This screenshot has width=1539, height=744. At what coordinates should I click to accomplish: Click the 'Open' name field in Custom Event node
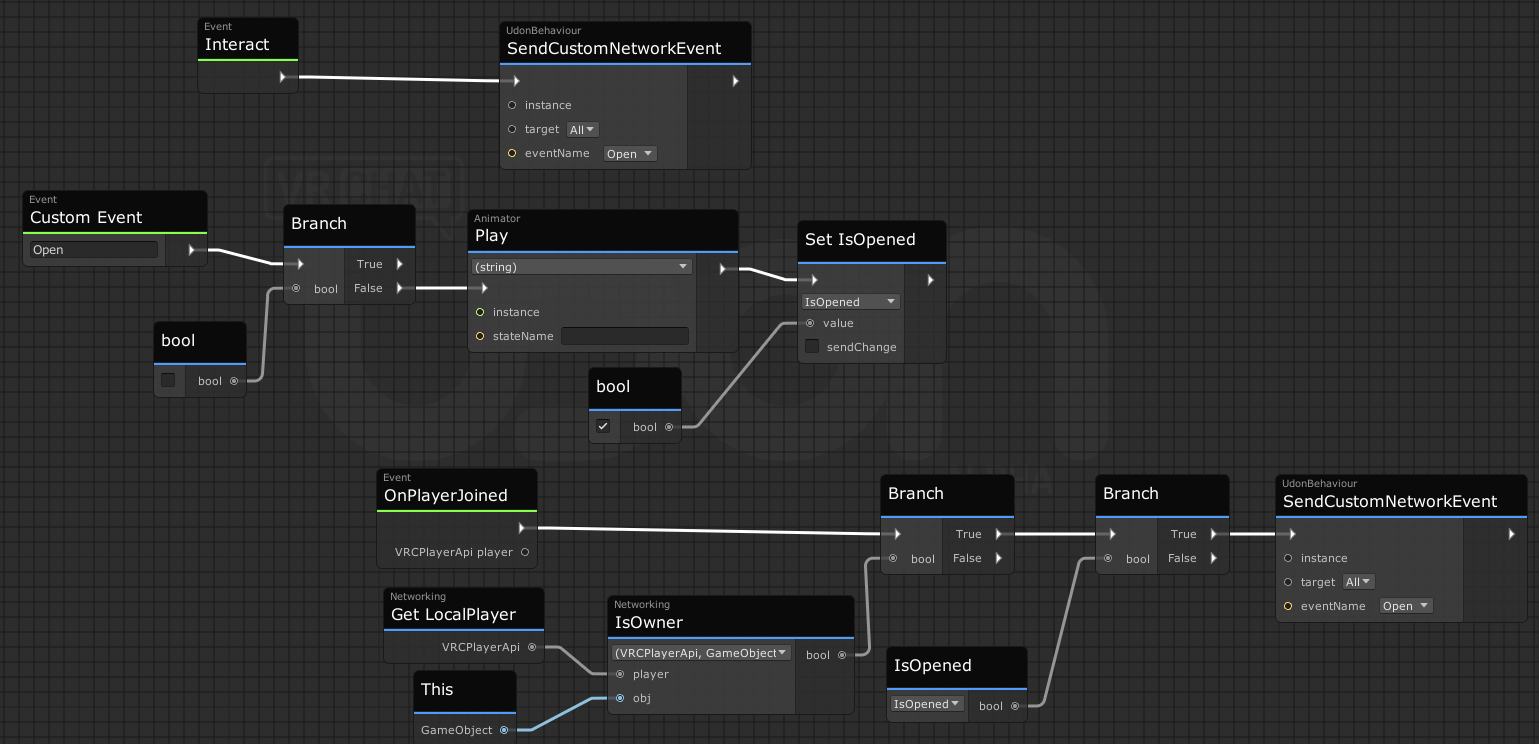tap(93, 250)
